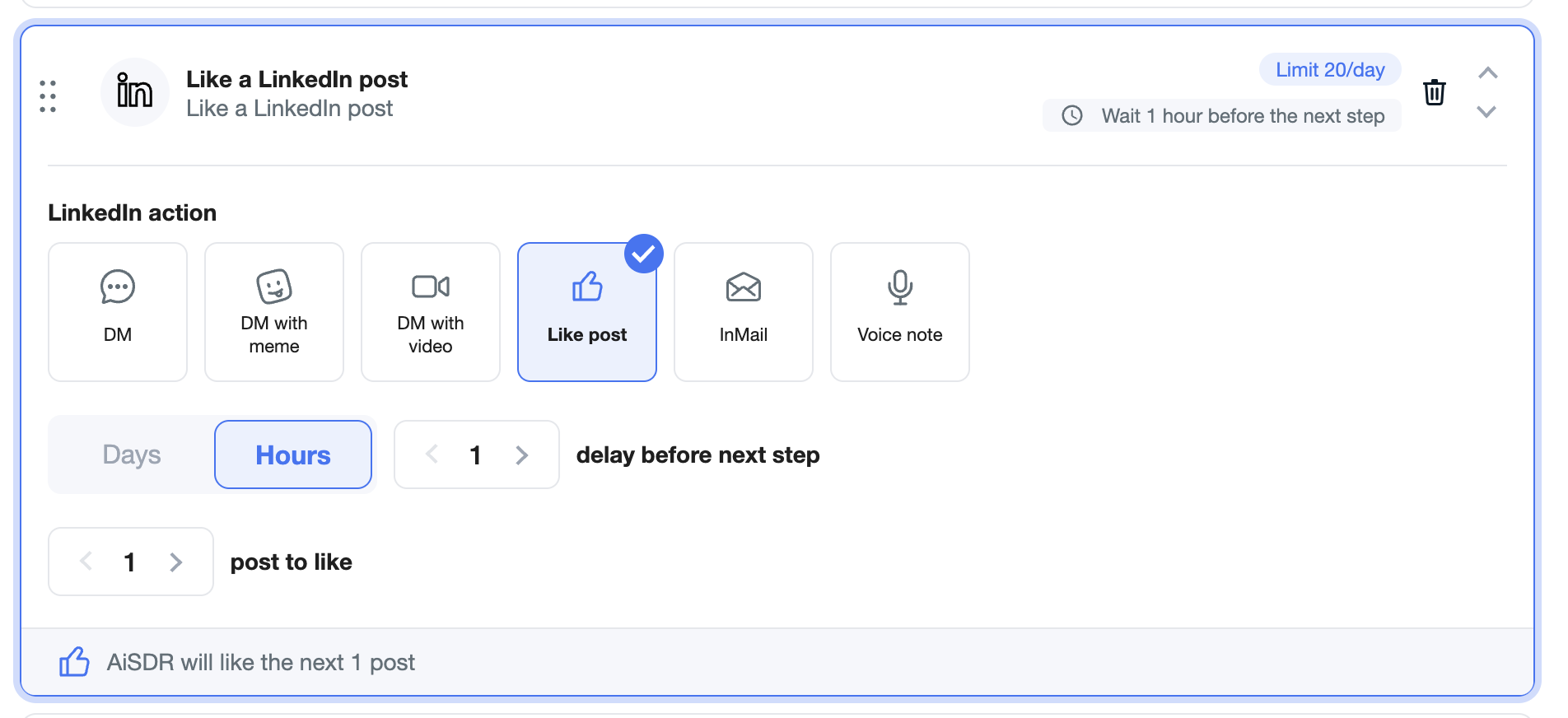Click the LinkedIn logo icon
The width and height of the screenshot is (1568, 718).
click(x=135, y=92)
